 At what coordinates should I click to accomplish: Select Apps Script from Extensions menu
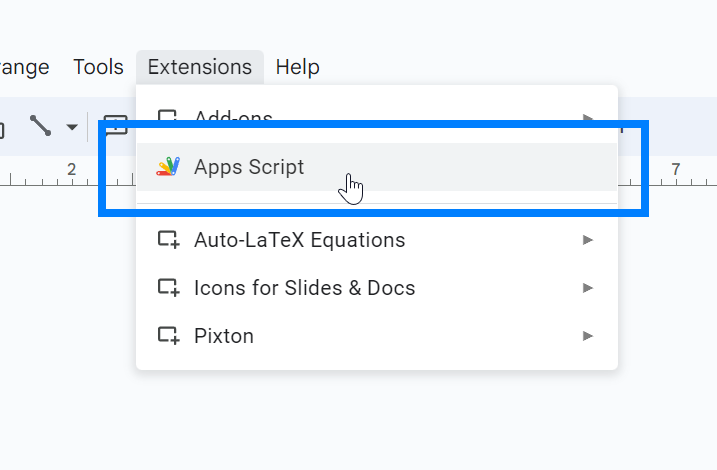(x=377, y=167)
